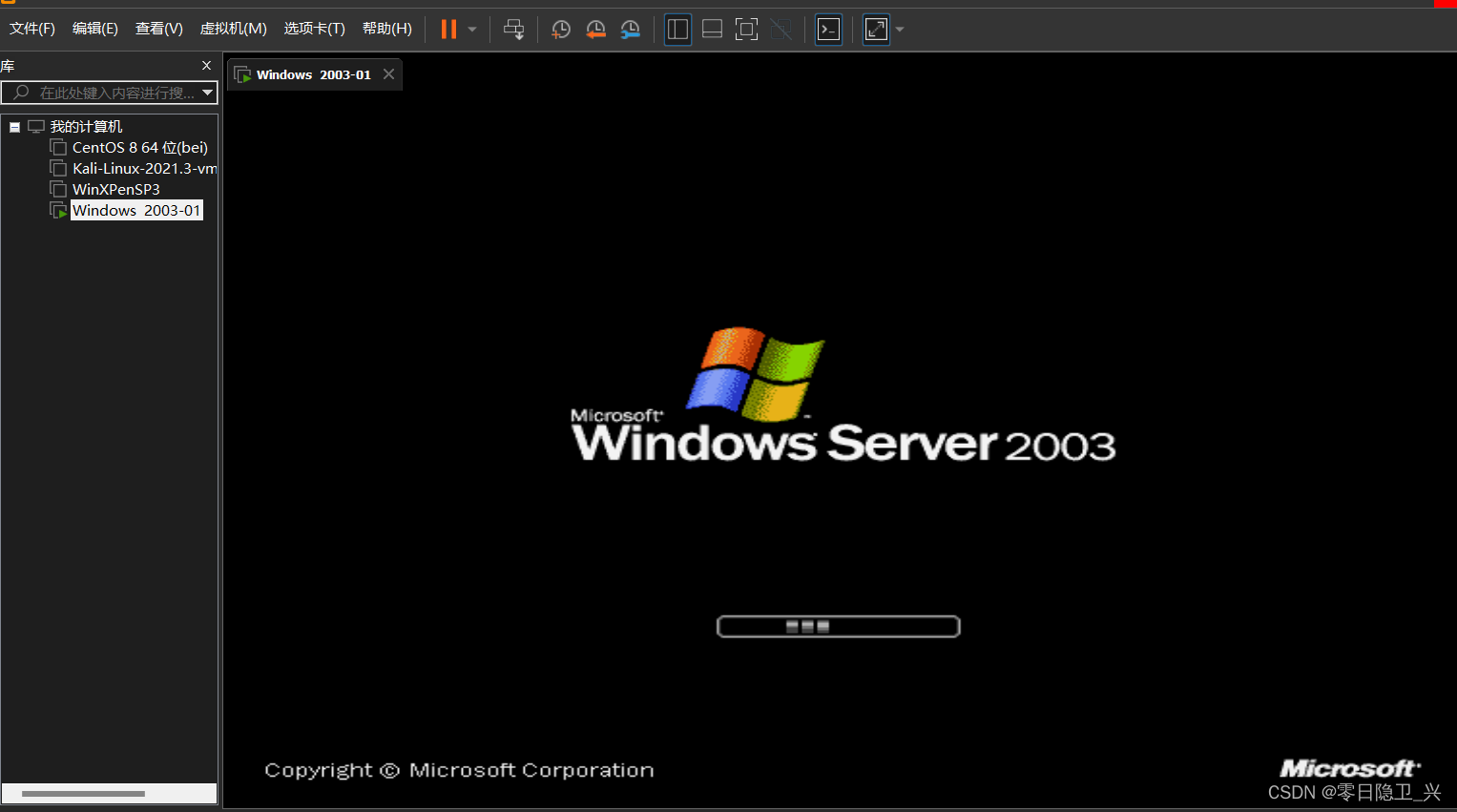Open the stretch display dropdown arrow
Screen dimensions: 1457x812
(900, 30)
